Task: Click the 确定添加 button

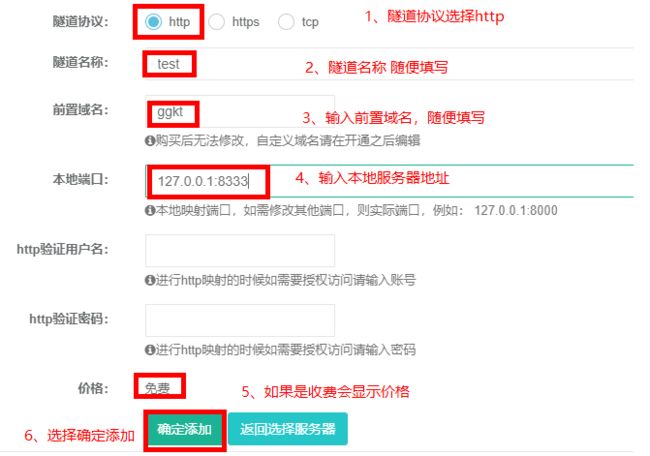Action: tap(184, 429)
